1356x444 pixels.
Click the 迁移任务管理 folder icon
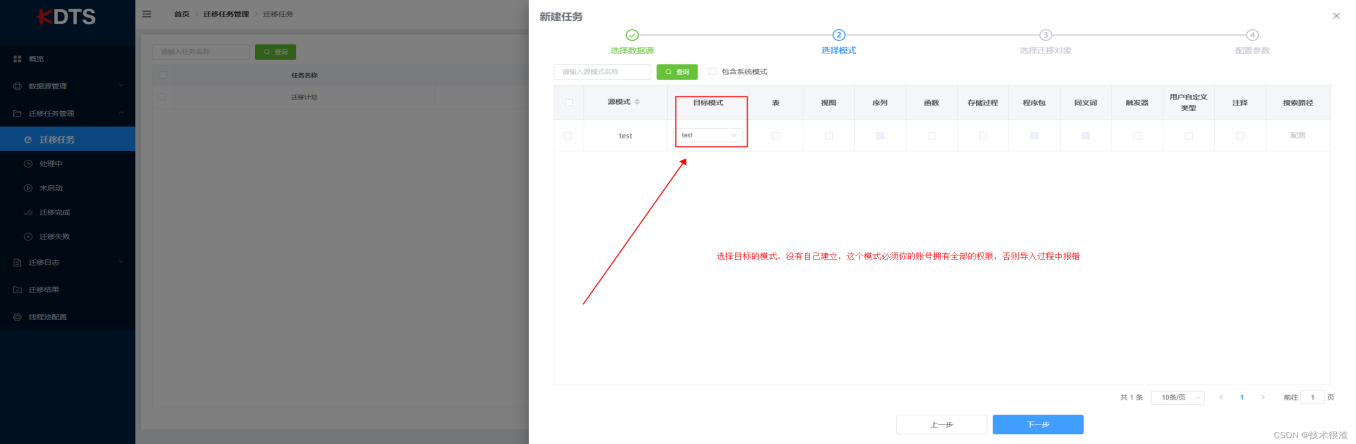pos(17,113)
